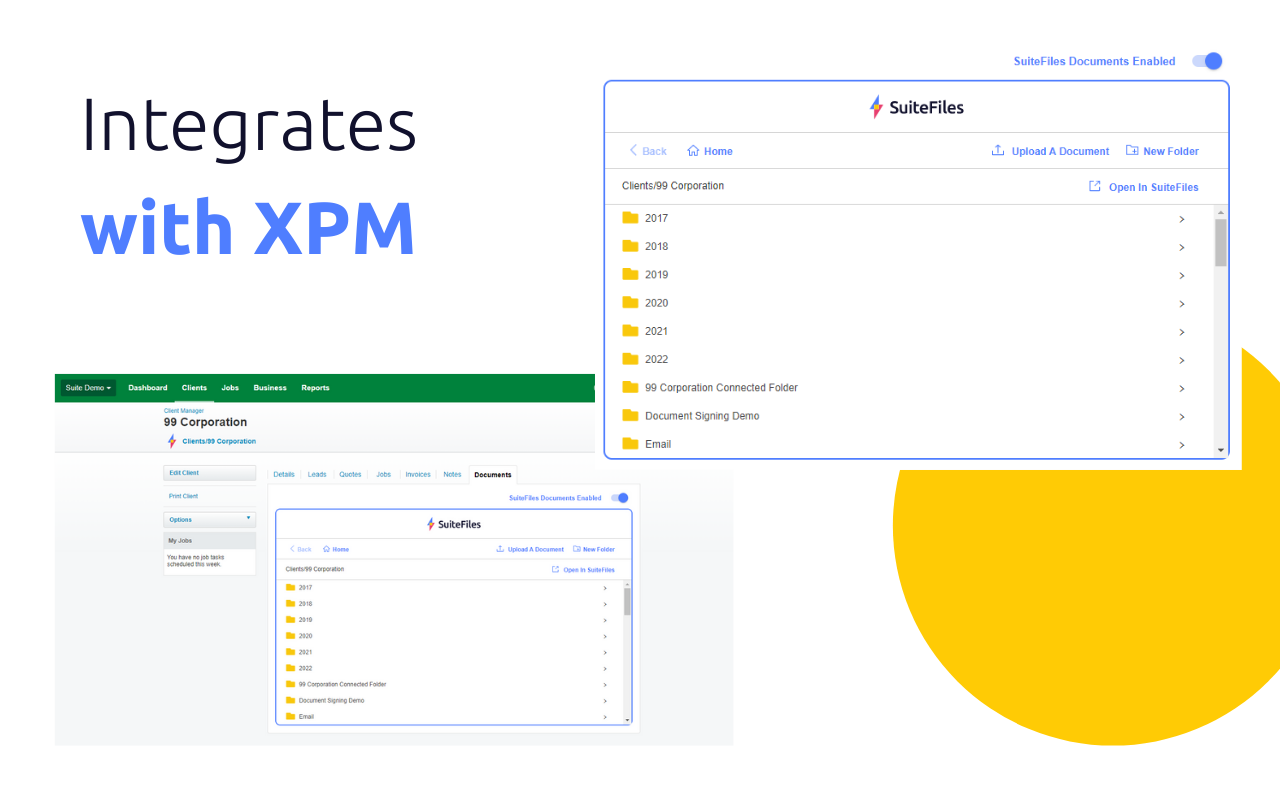The image size is (1280, 800).
Task: Click the 2017 folder icon in the large panel
Action: click(630, 218)
